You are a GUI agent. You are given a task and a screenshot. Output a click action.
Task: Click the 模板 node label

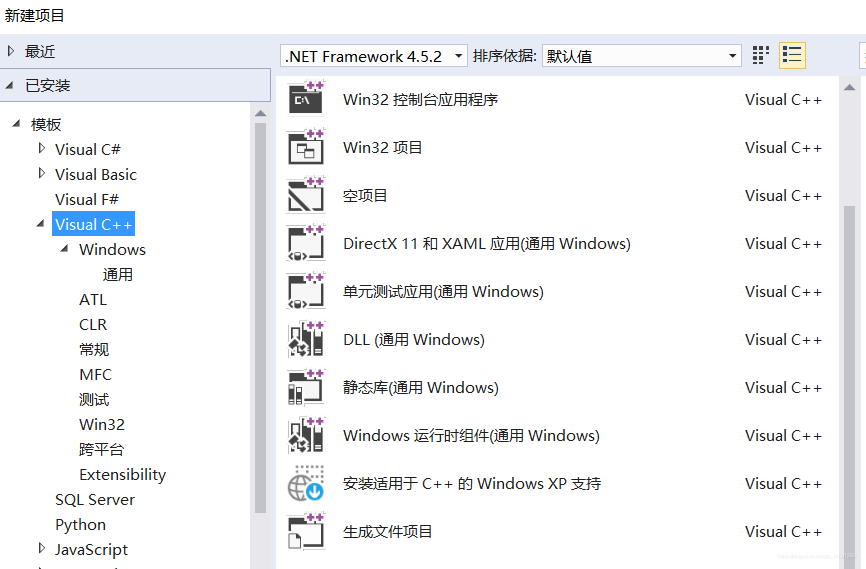[x=46, y=124]
